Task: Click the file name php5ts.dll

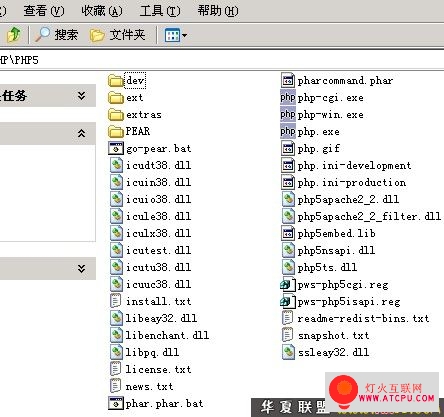Action: pyautogui.click(x=327, y=268)
